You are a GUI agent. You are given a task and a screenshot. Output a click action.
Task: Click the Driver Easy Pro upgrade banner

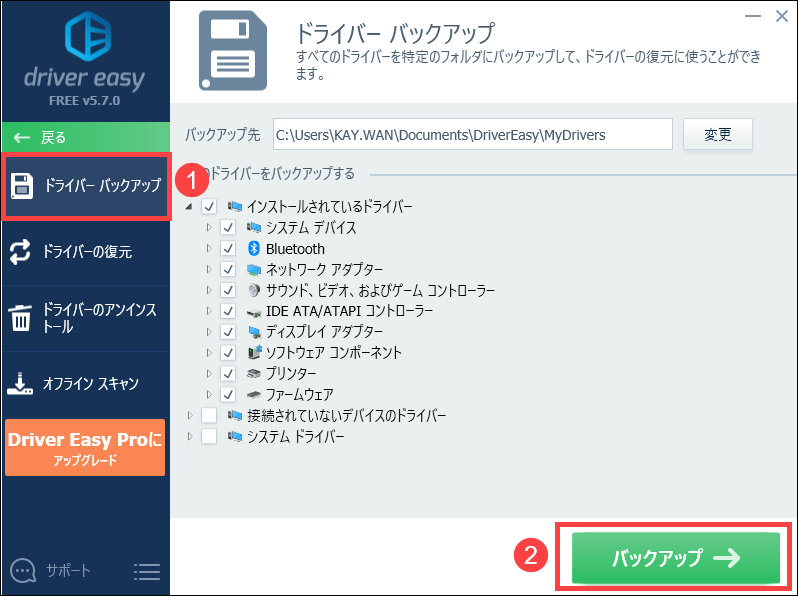click(x=84, y=448)
